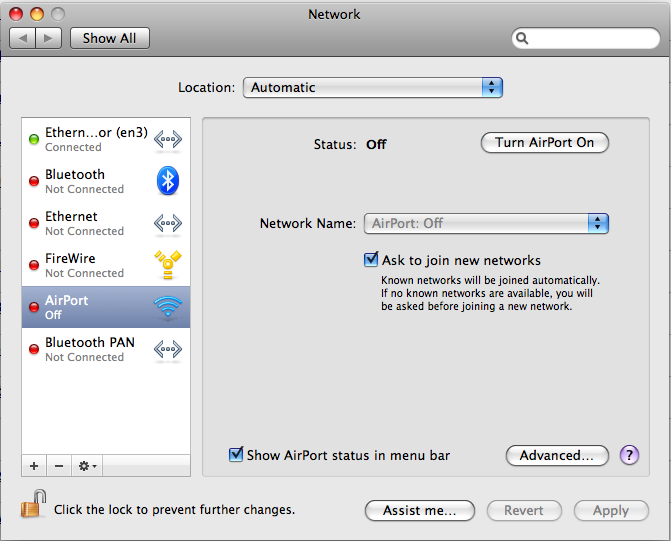Click the Bluetooth PAN arrows icon
This screenshot has height=541, width=671.
pos(168,349)
